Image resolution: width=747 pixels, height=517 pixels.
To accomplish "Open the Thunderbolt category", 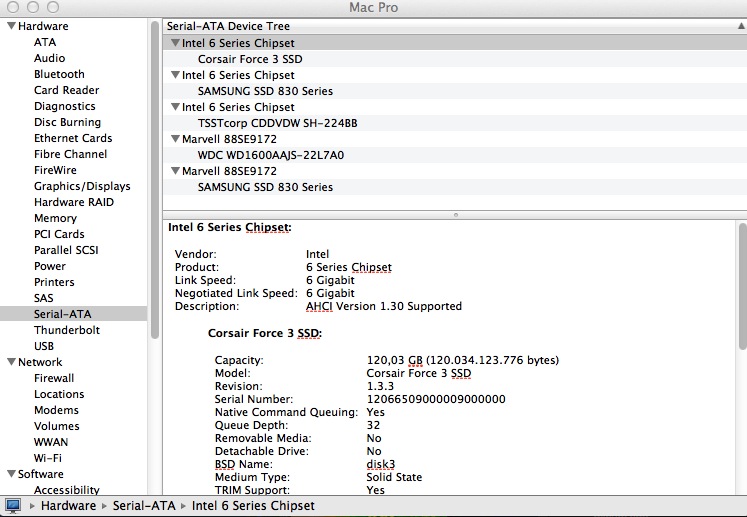I will click(x=67, y=330).
